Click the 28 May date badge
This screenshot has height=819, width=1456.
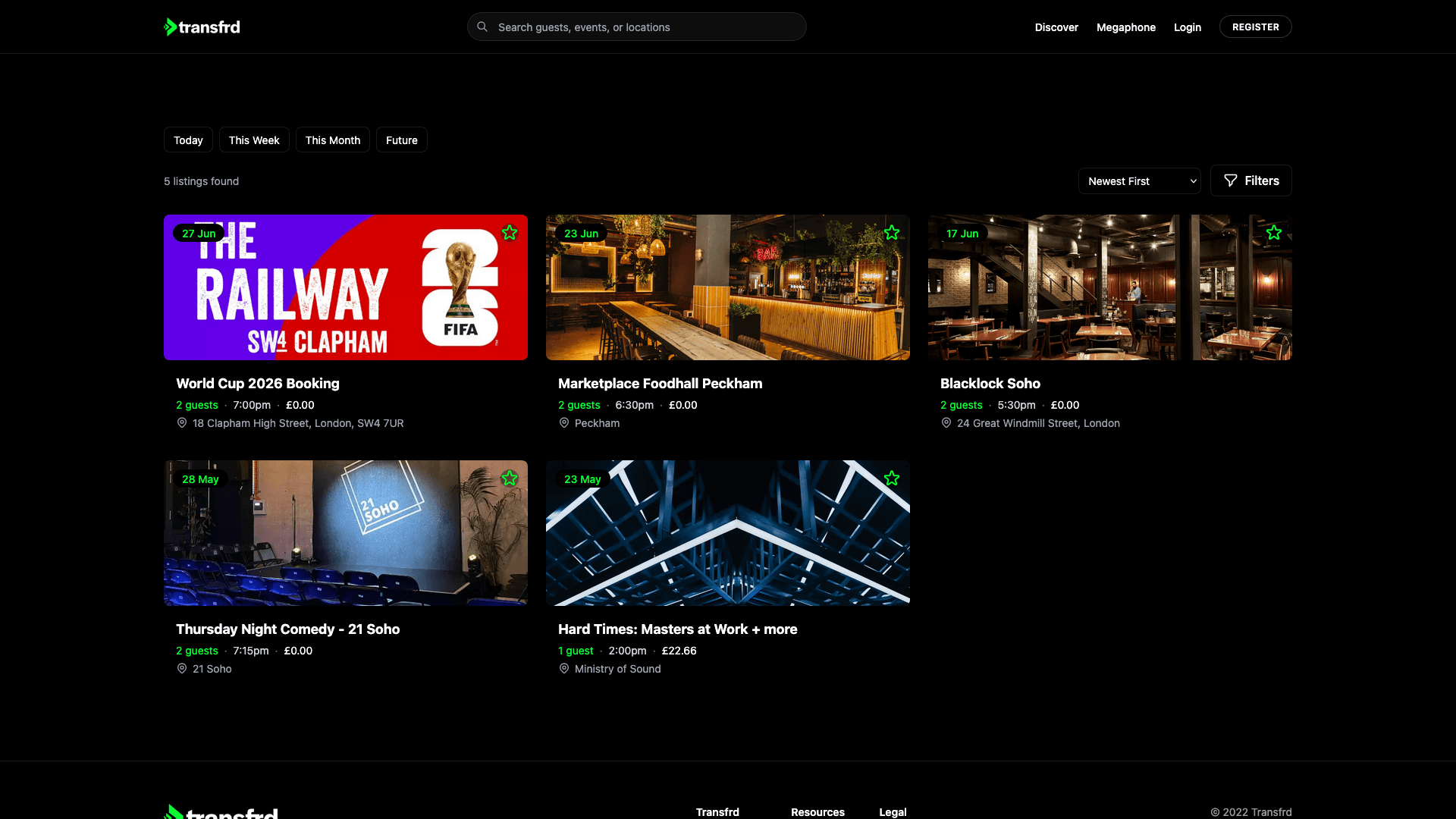pos(200,479)
